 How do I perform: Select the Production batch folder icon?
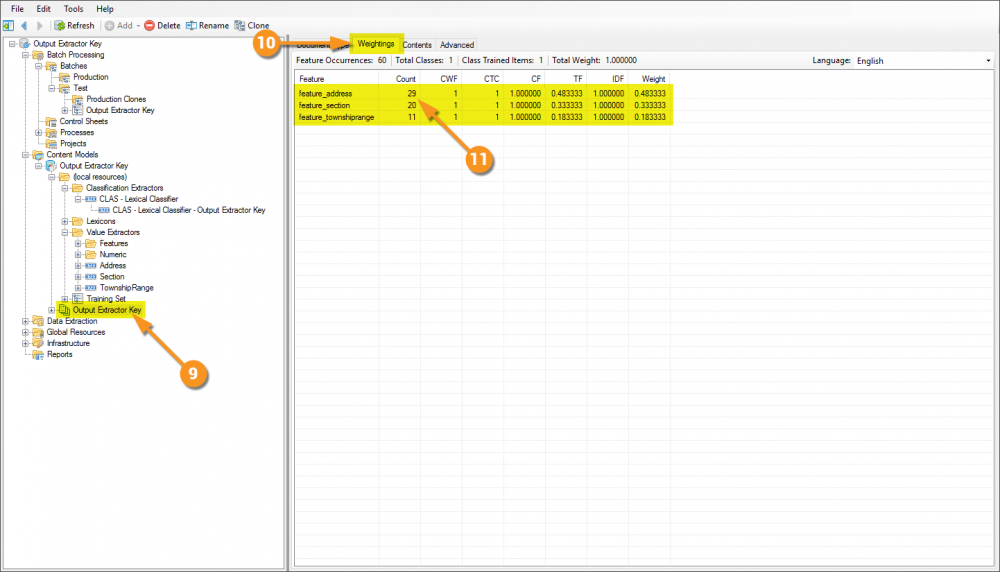point(64,77)
